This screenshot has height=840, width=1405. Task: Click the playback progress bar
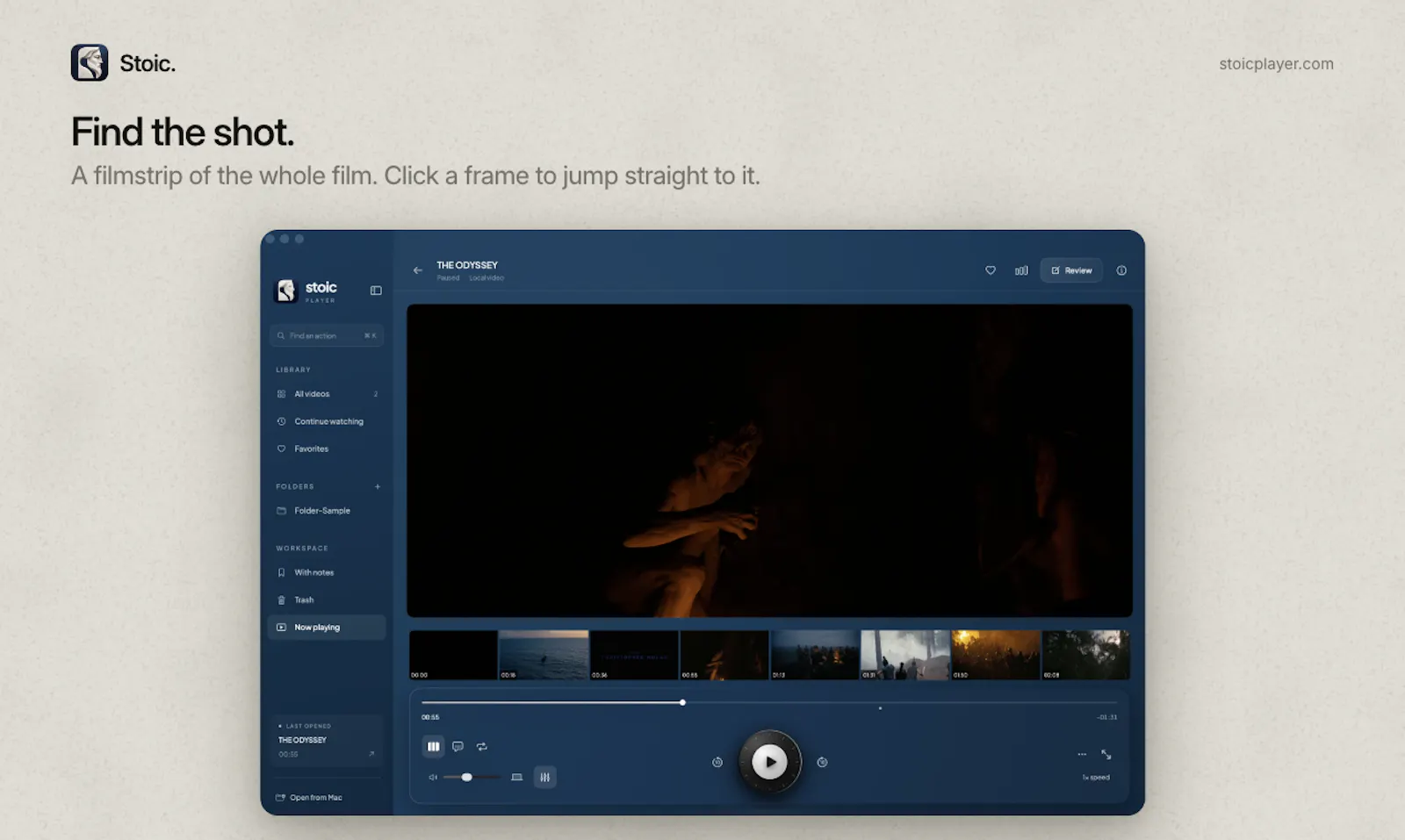[x=769, y=702]
